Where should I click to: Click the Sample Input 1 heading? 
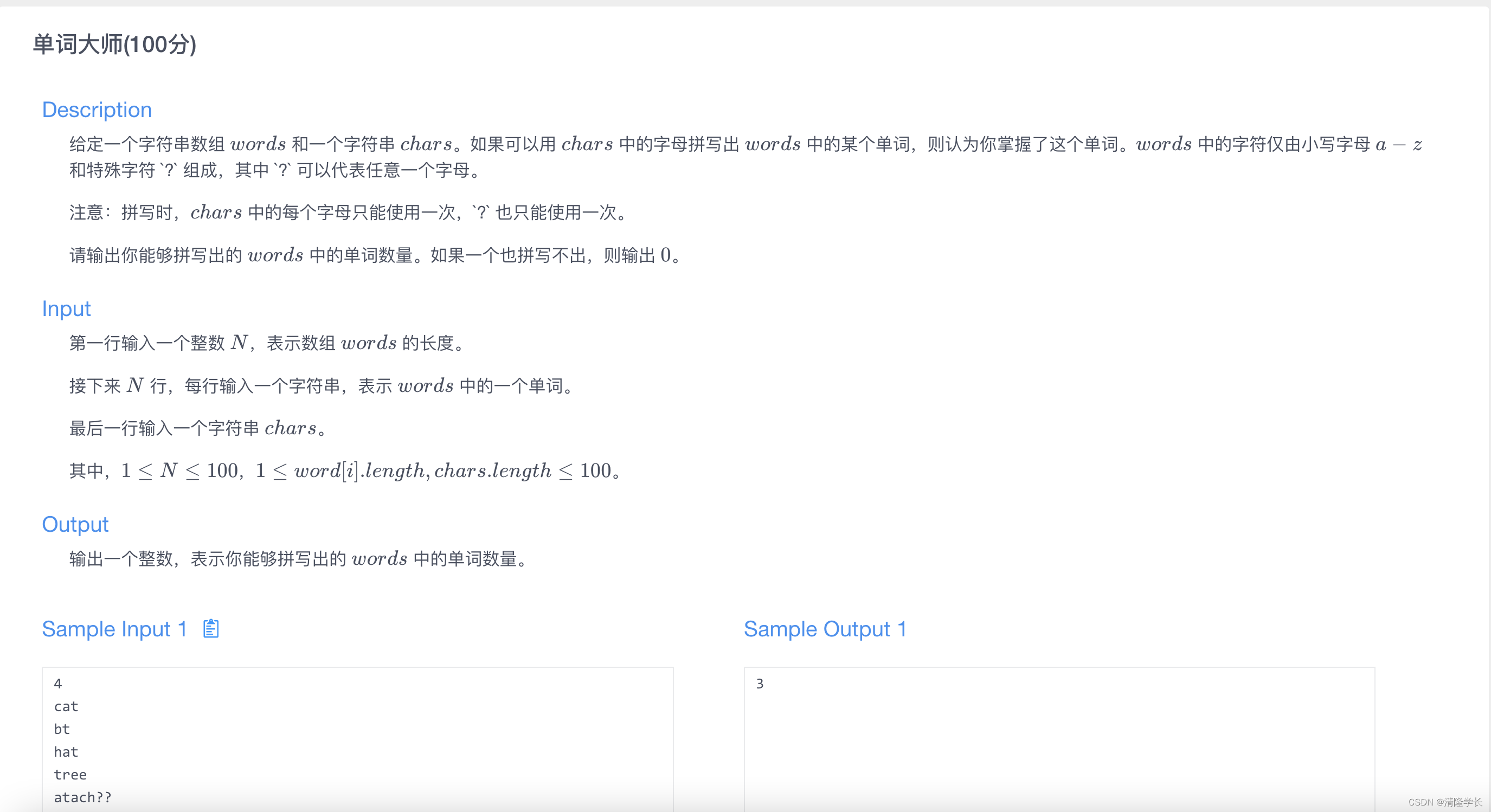(x=114, y=629)
